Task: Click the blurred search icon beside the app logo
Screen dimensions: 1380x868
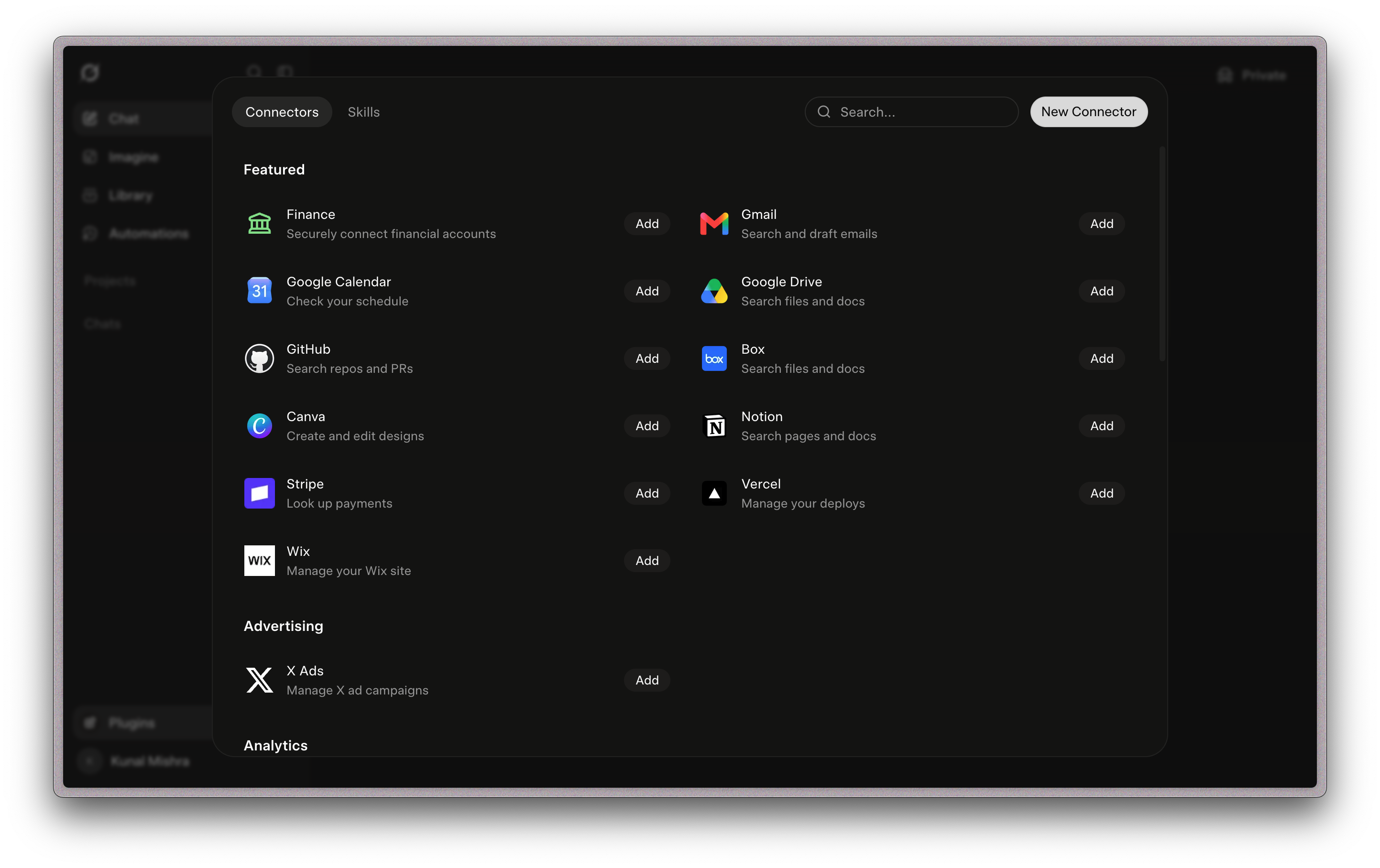Action: 254,71
